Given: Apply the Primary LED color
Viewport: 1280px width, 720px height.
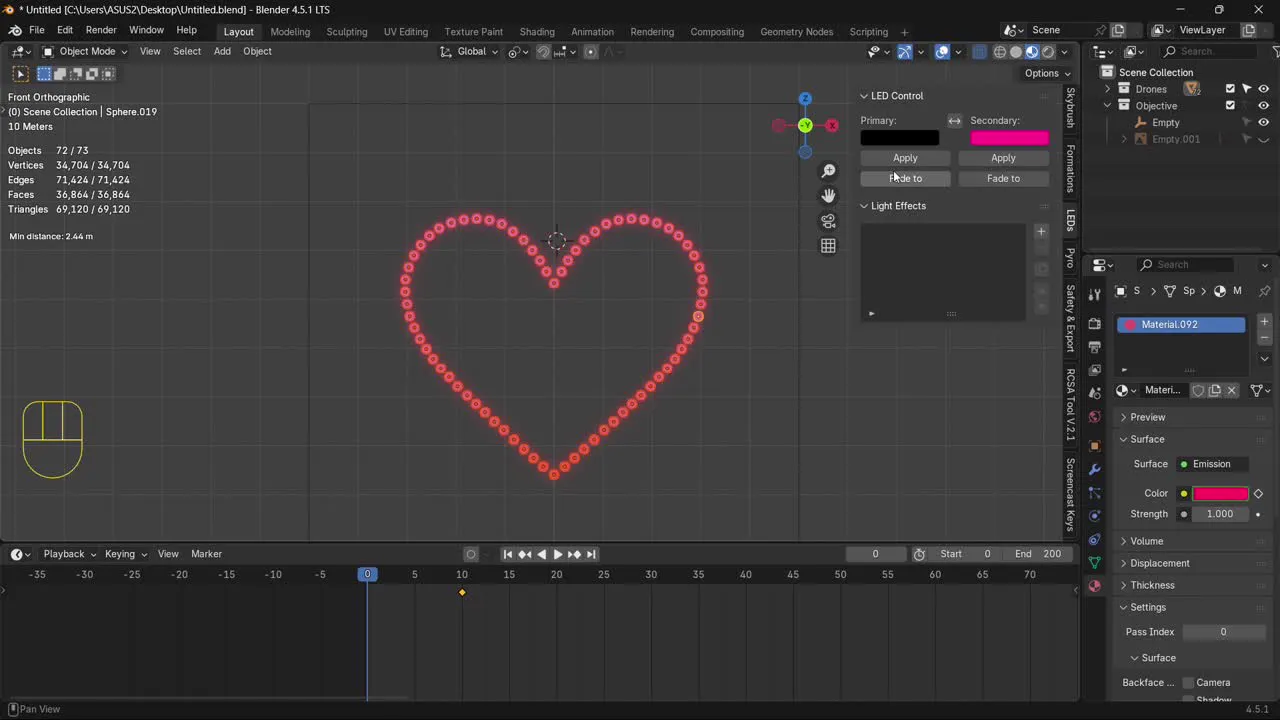Looking at the screenshot, I should [905, 158].
